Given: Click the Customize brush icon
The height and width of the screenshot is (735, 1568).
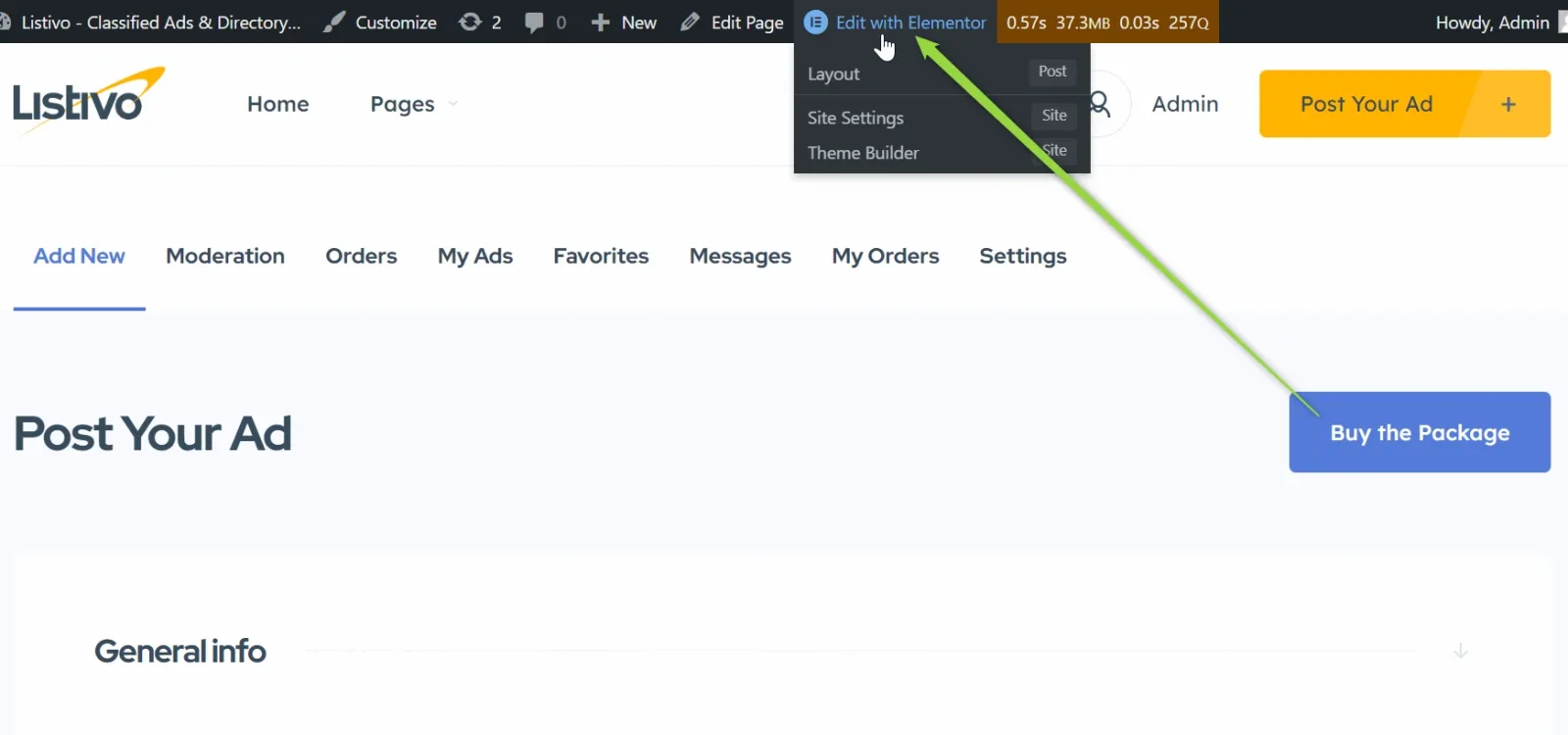Looking at the screenshot, I should (x=335, y=22).
